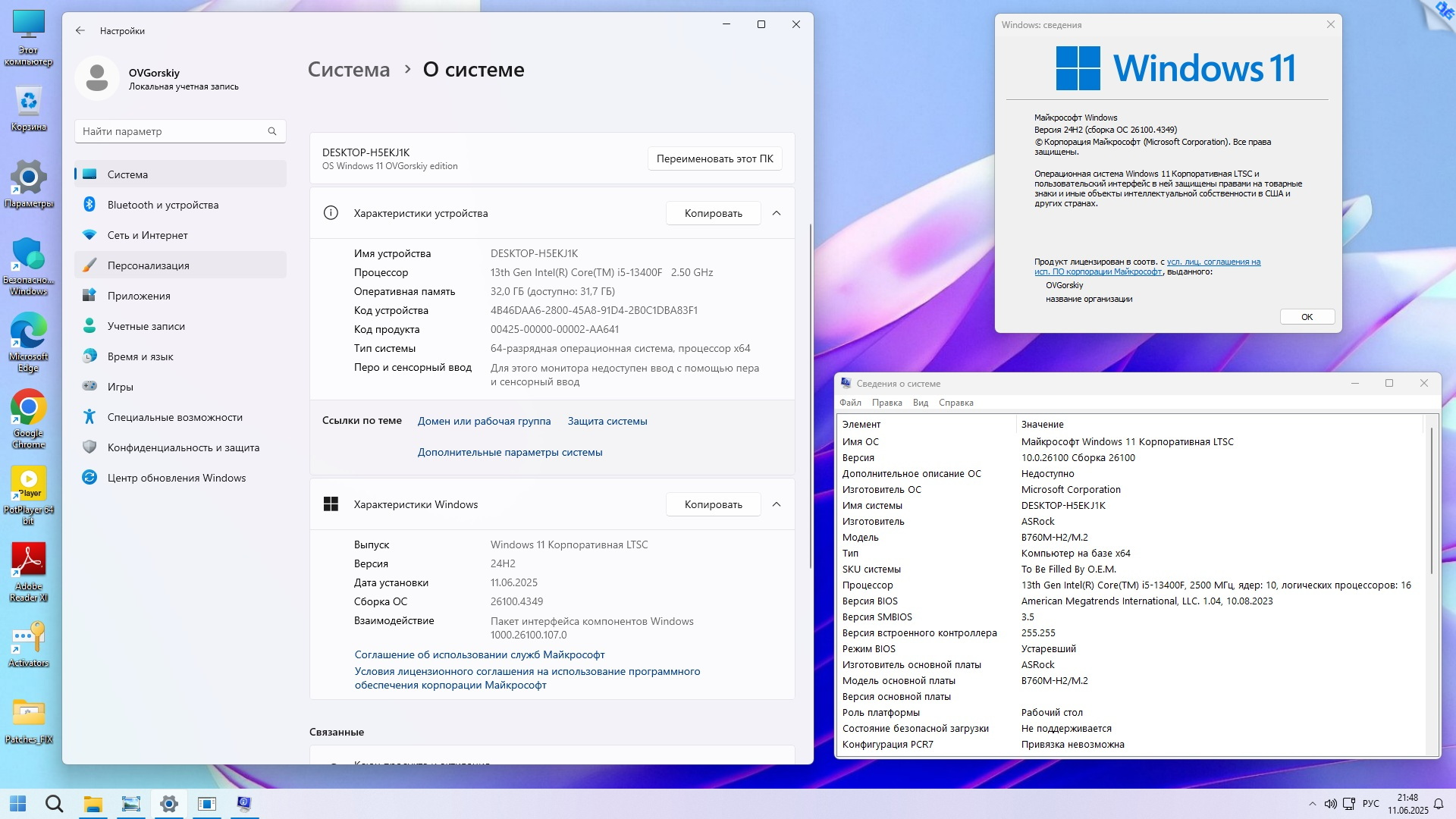The height and width of the screenshot is (819, 1456).
Task: Show hidden tray icons chevron
Action: [1313, 804]
